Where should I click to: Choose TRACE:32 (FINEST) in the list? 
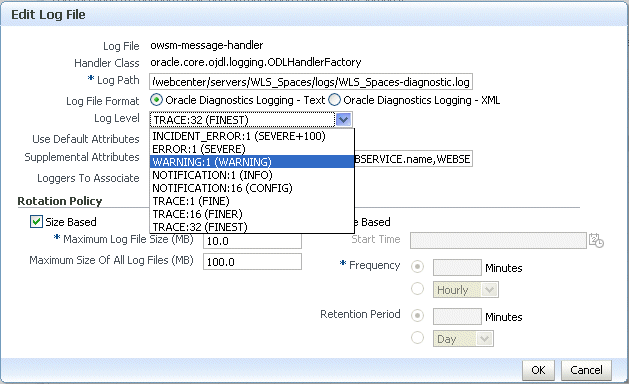[252, 227]
